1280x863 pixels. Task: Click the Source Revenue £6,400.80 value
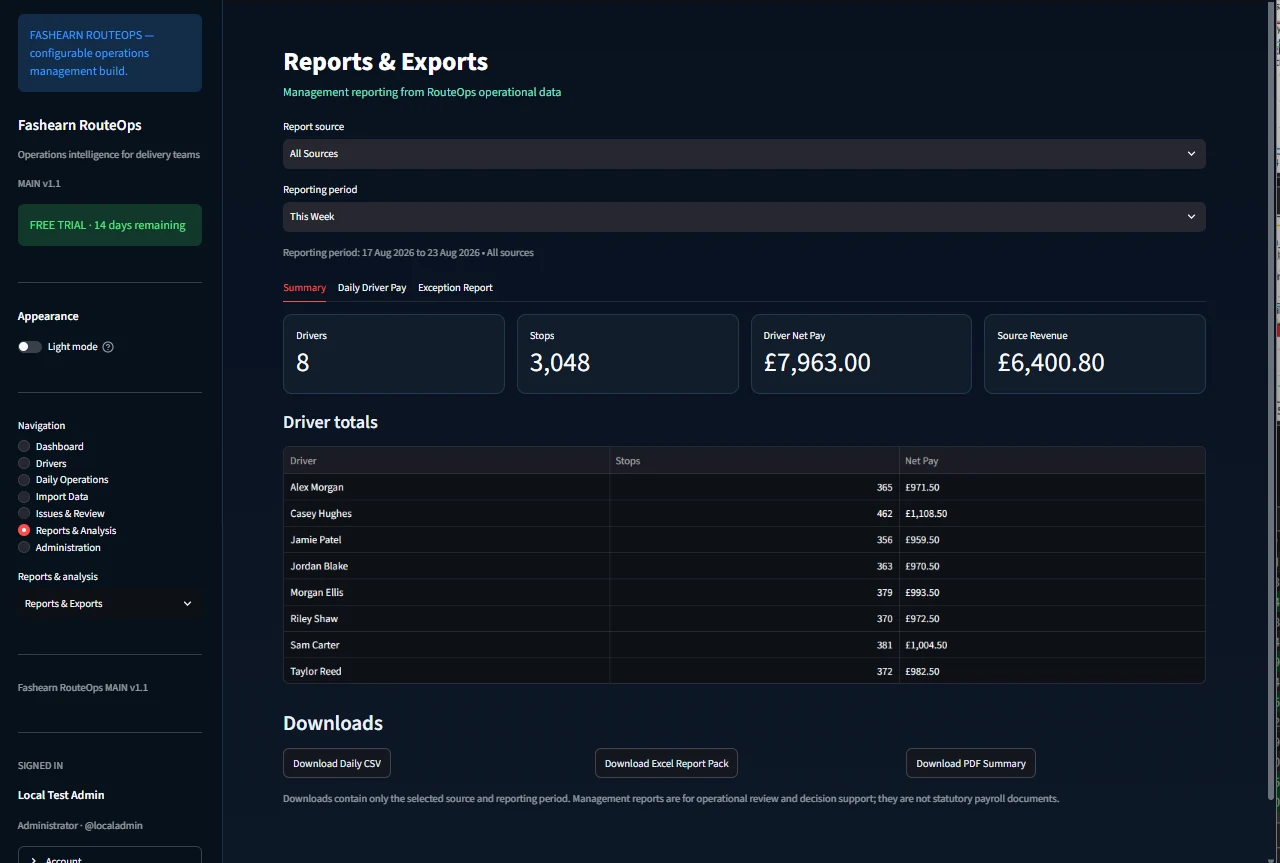point(1051,362)
